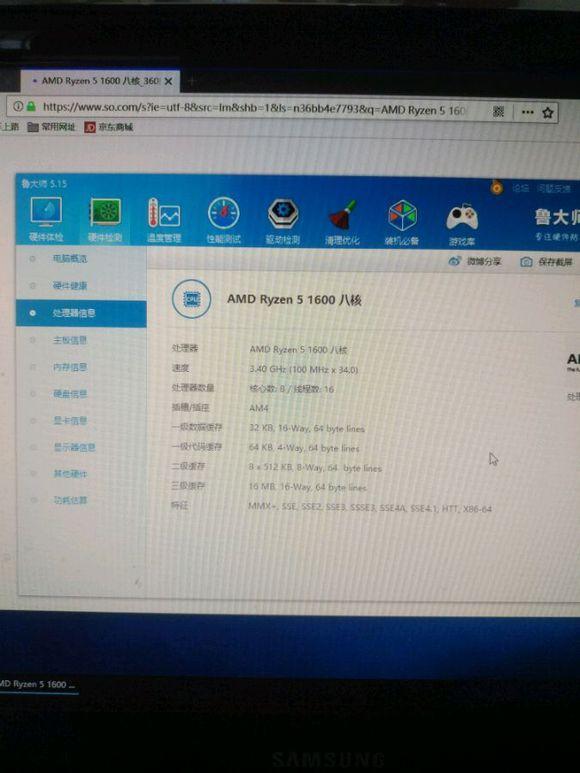
Task: Click the 32 KB, 16-Way L1 data cache value
Action: 307,428
